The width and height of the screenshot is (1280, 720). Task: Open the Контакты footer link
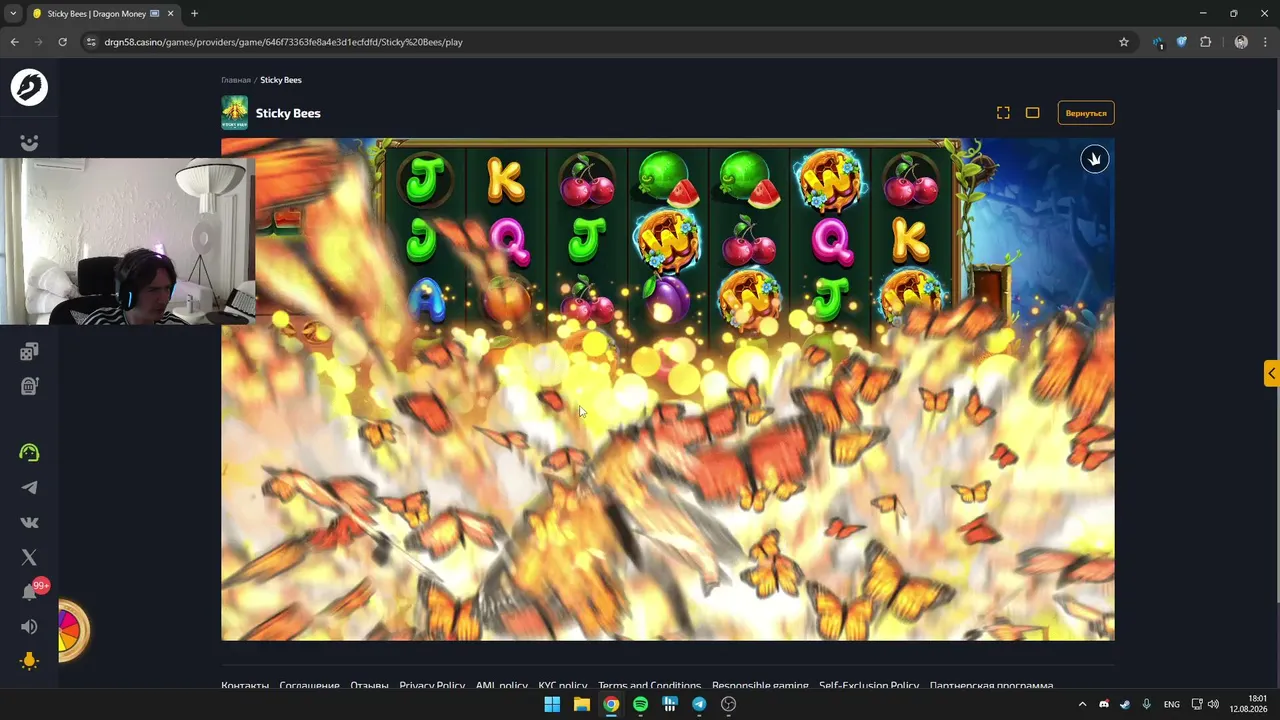pos(245,685)
